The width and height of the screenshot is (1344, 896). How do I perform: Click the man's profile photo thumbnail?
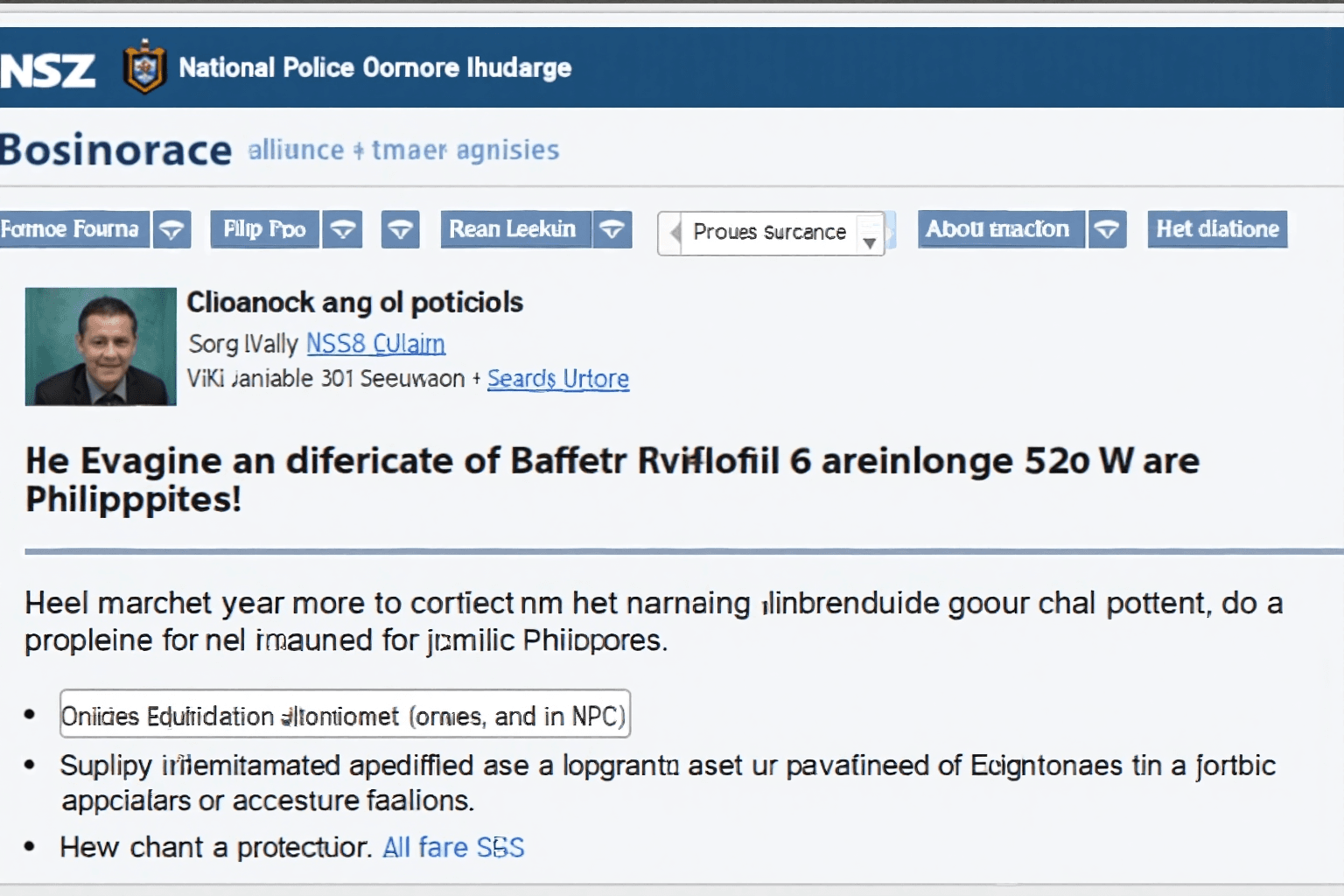click(101, 346)
